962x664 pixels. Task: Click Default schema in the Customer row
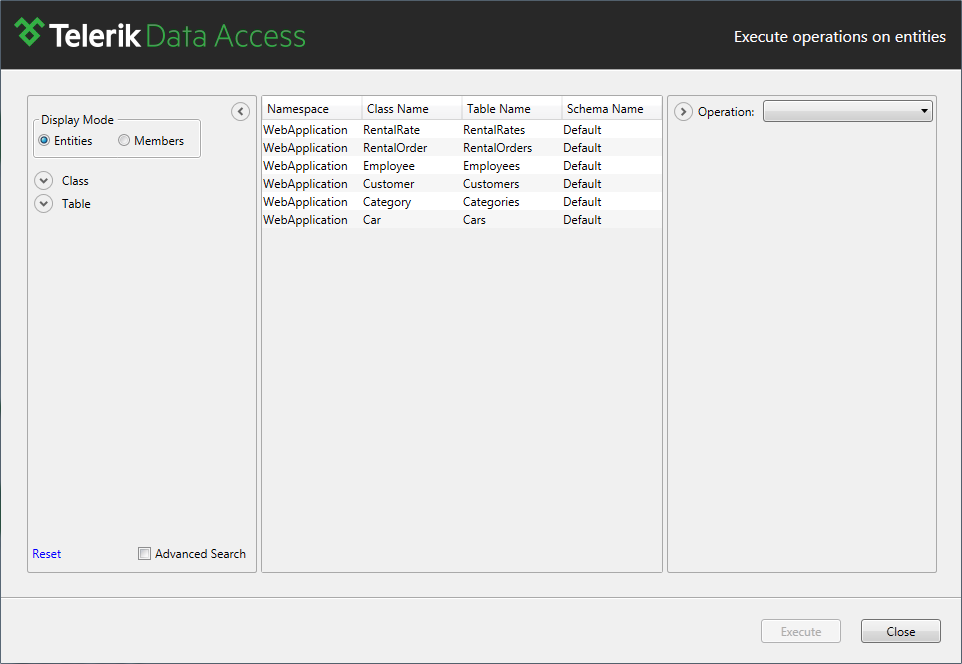point(582,183)
